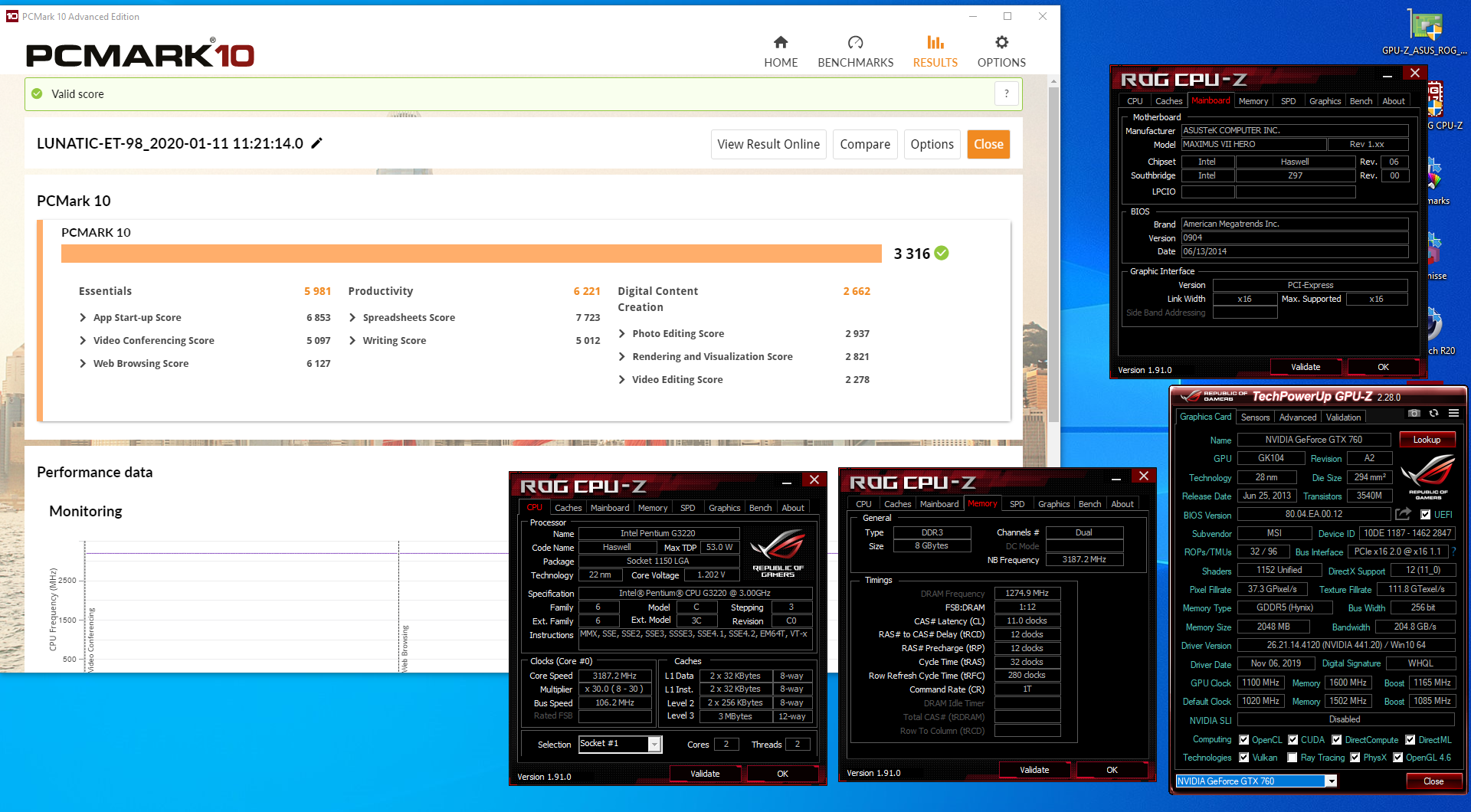
Task: Switch to Caches tab in CPU-Z CPU window
Action: pyautogui.click(x=568, y=508)
